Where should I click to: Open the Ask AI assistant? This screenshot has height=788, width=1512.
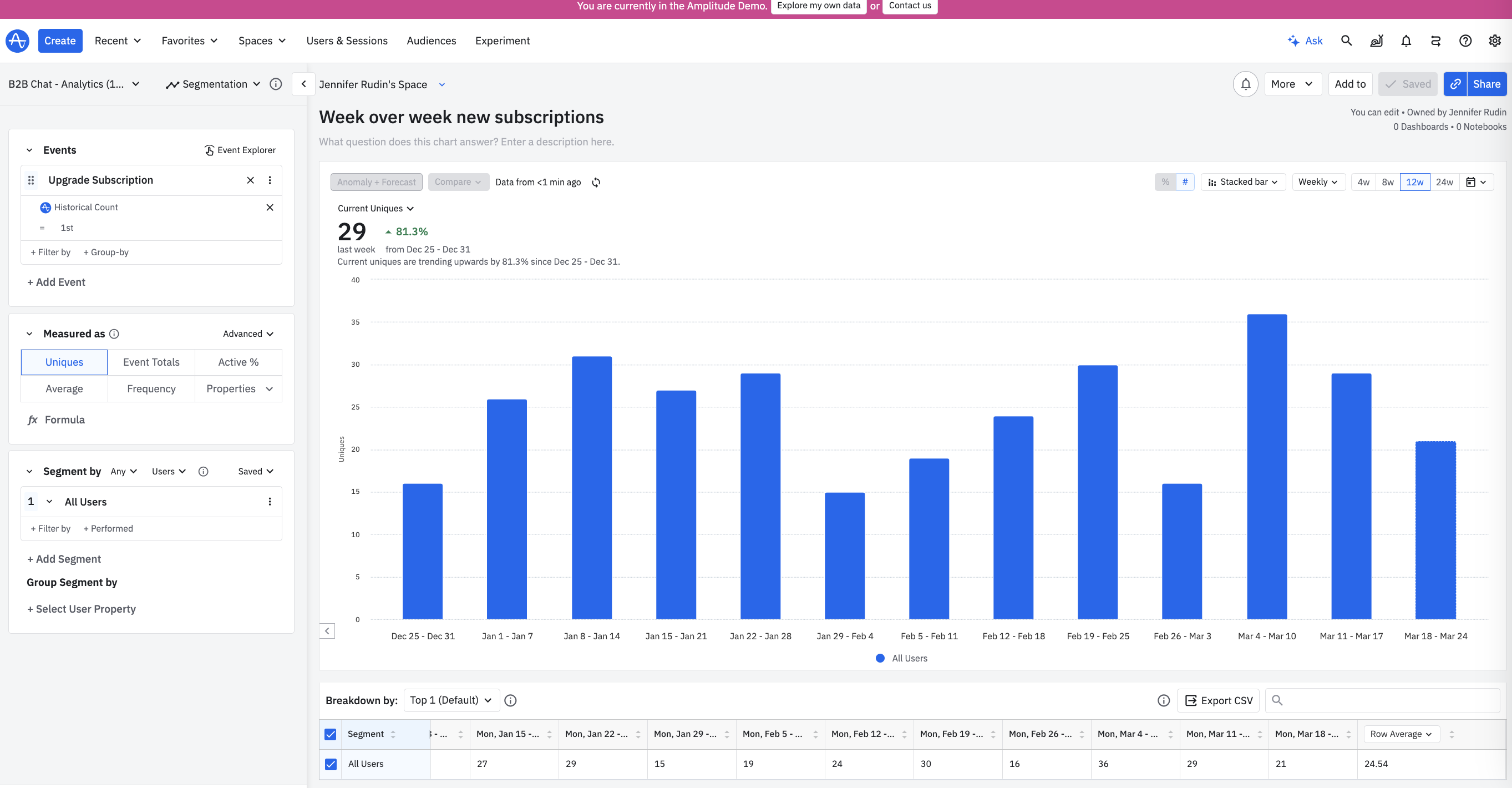[x=1305, y=41]
